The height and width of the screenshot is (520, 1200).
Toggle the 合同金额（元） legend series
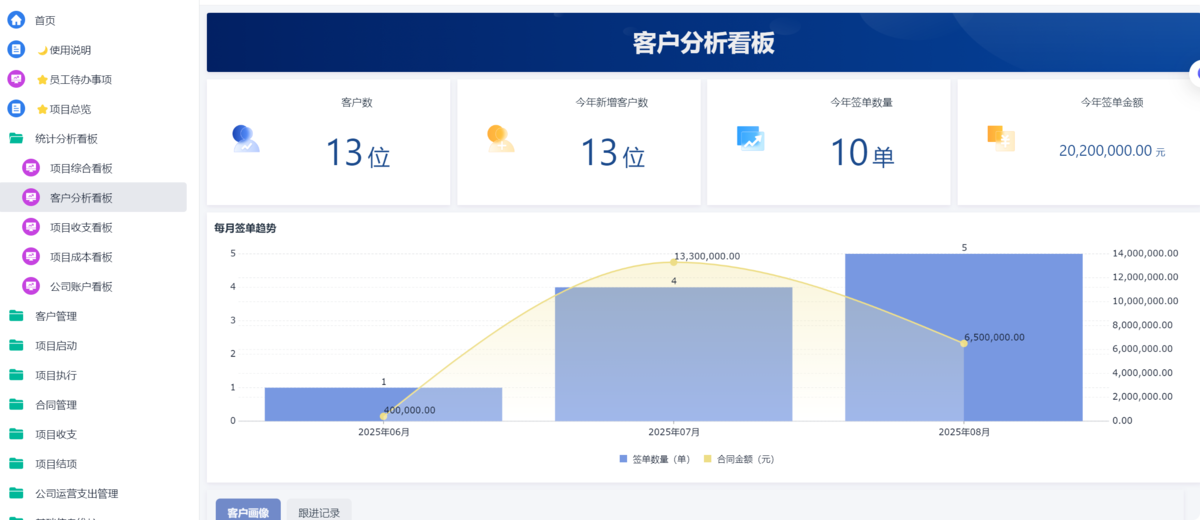[739, 459]
